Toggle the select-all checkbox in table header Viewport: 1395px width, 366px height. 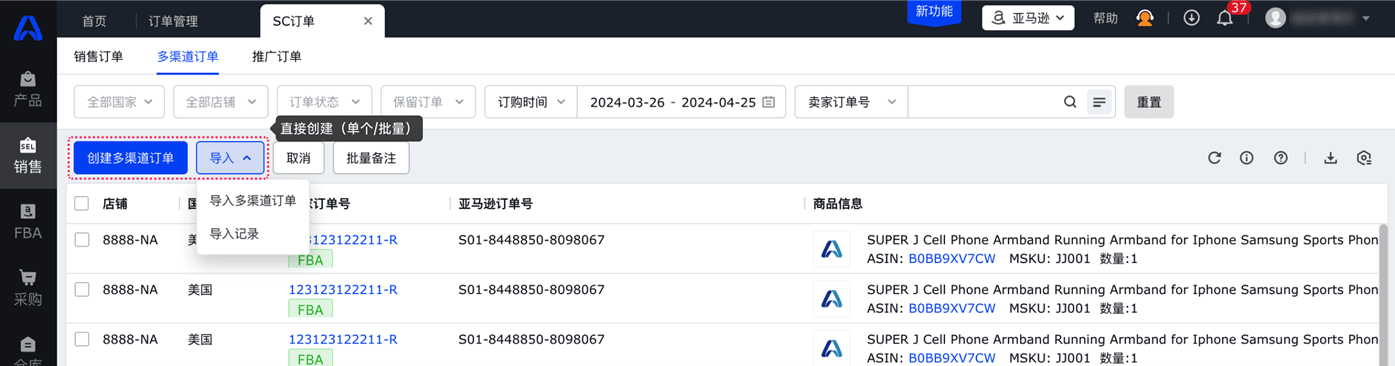pyautogui.click(x=82, y=203)
